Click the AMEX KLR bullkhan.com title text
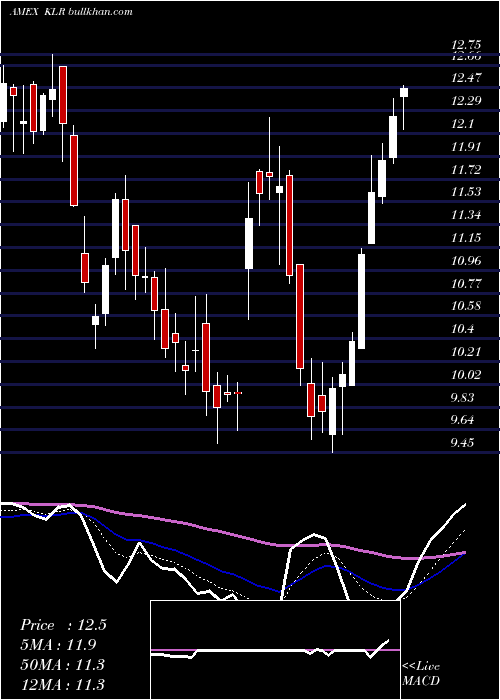 pos(71,12)
